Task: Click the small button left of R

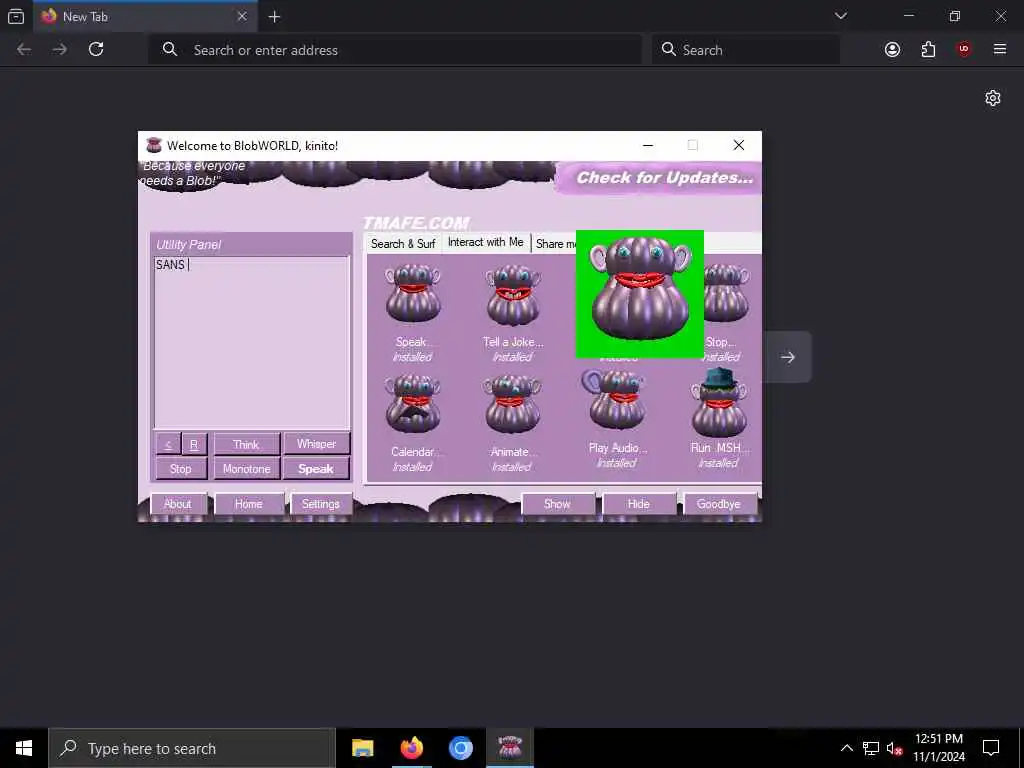Action: 168,445
